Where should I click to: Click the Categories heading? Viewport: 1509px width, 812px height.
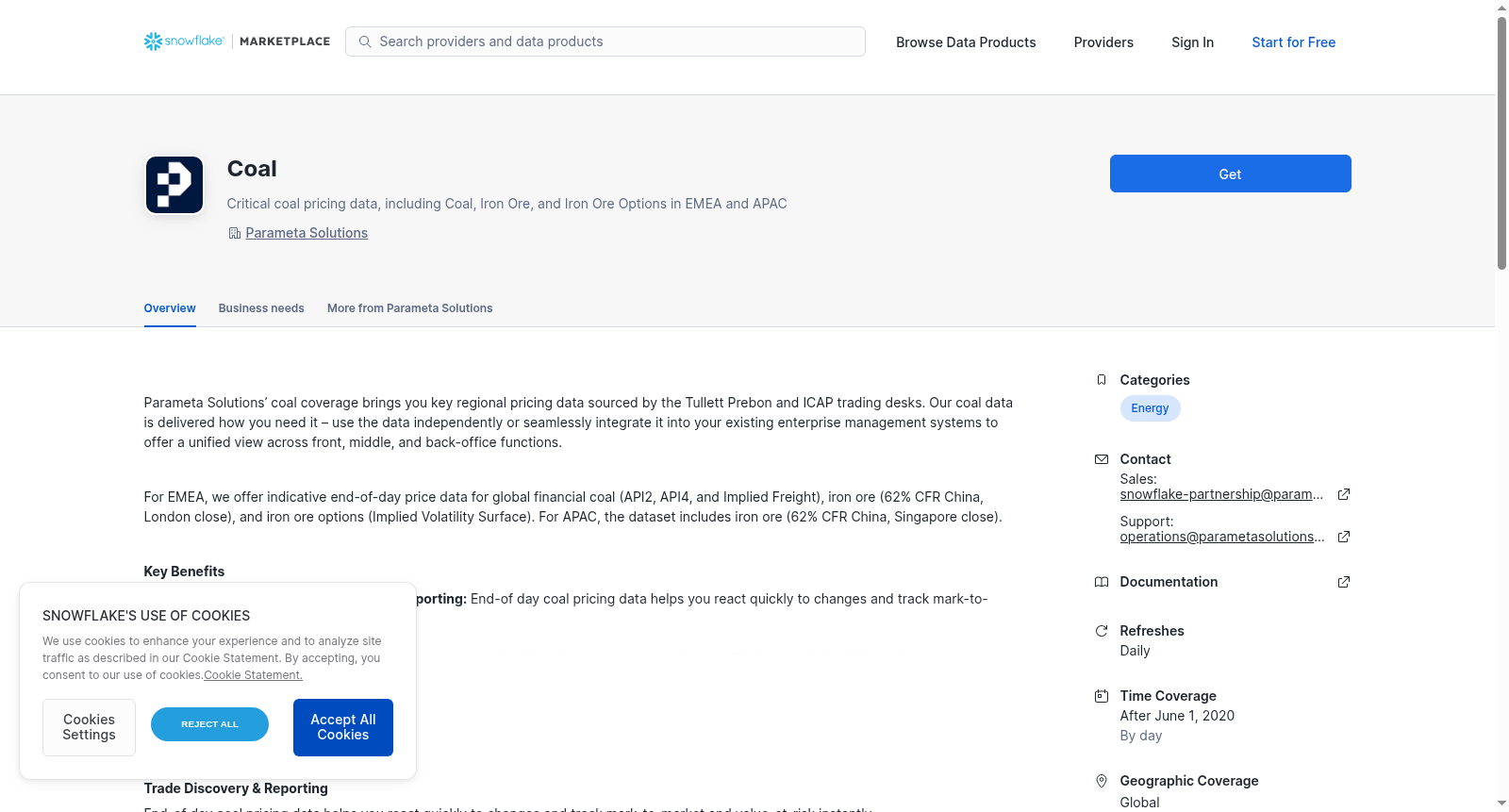click(x=1154, y=380)
